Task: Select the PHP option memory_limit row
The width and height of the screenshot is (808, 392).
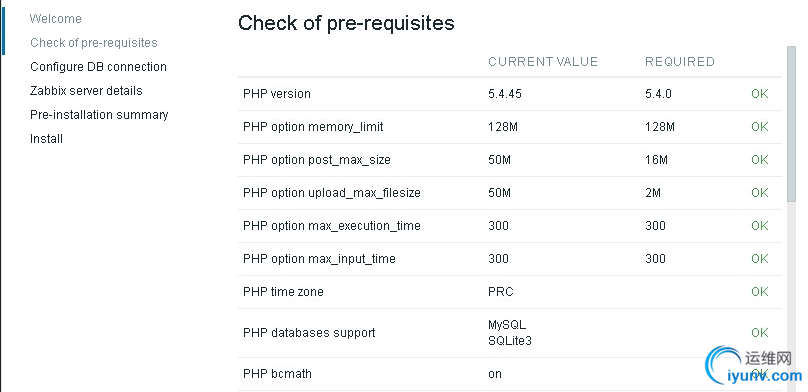Action: click(510, 127)
